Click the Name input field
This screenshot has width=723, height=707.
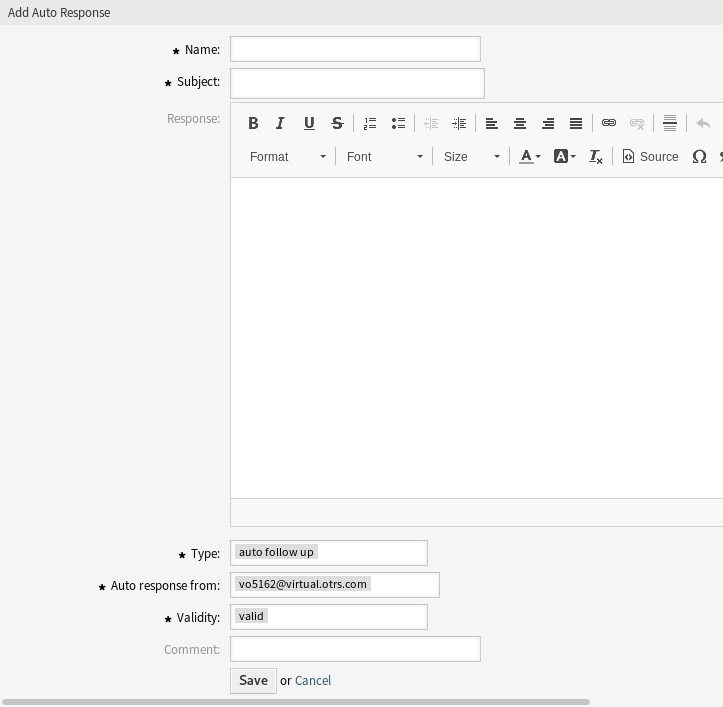[x=356, y=49]
